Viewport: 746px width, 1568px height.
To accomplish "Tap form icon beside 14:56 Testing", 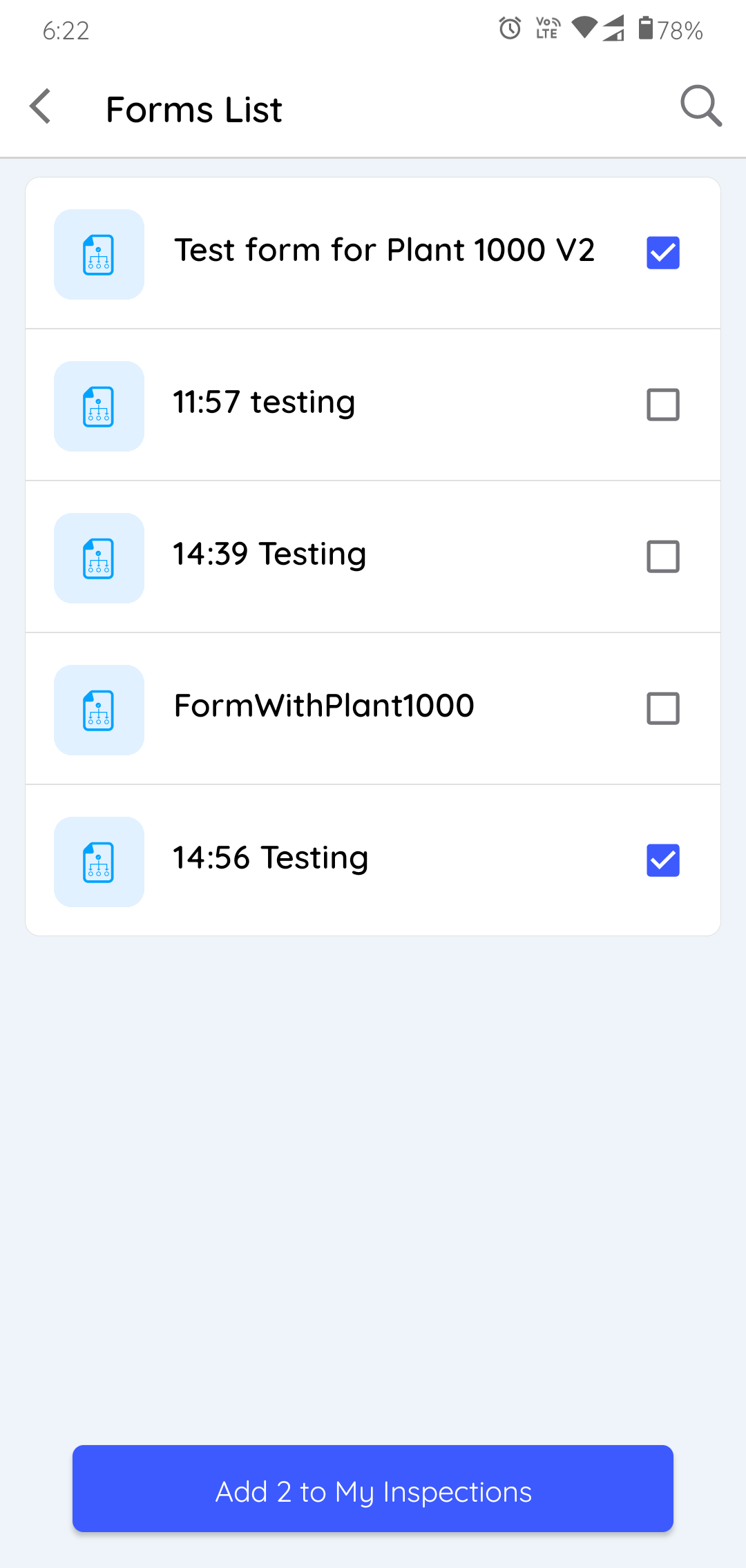I will (99, 862).
